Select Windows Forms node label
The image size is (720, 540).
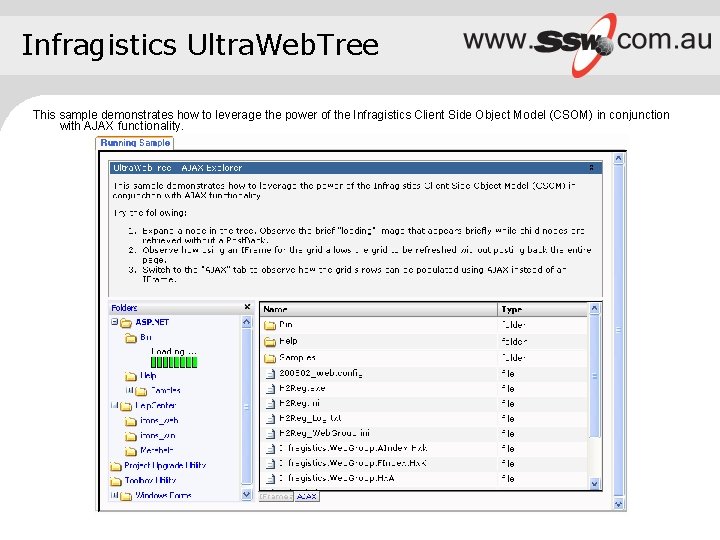click(x=163, y=495)
